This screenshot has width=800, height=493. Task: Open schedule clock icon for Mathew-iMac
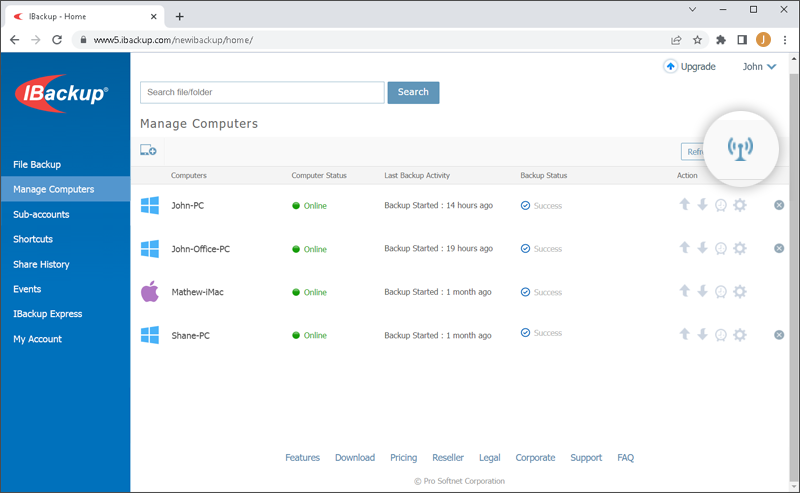[720, 292]
